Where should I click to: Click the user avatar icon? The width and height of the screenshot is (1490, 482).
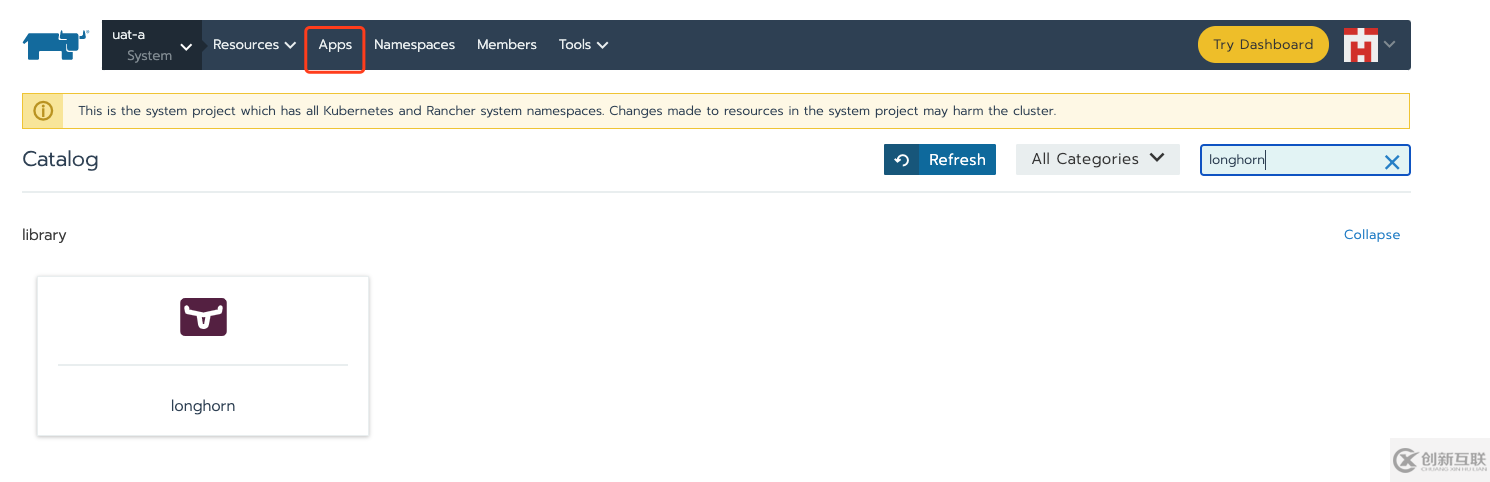point(1360,45)
